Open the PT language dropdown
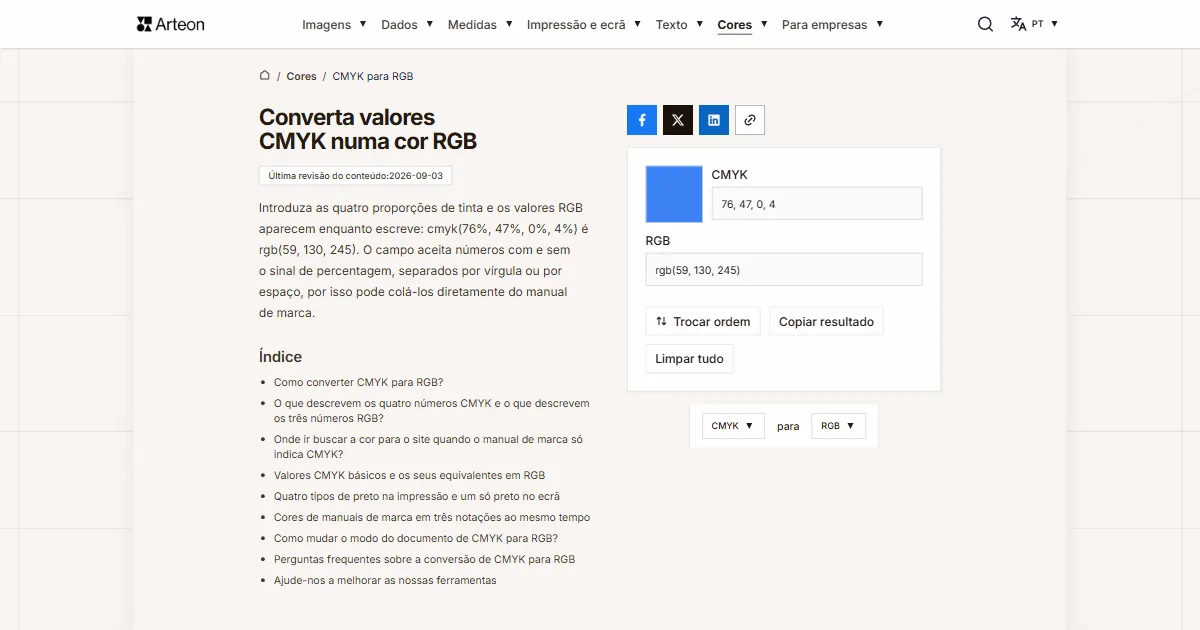This screenshot has width=1200, height=630. pyautogui.click(x=1045, y=24)
